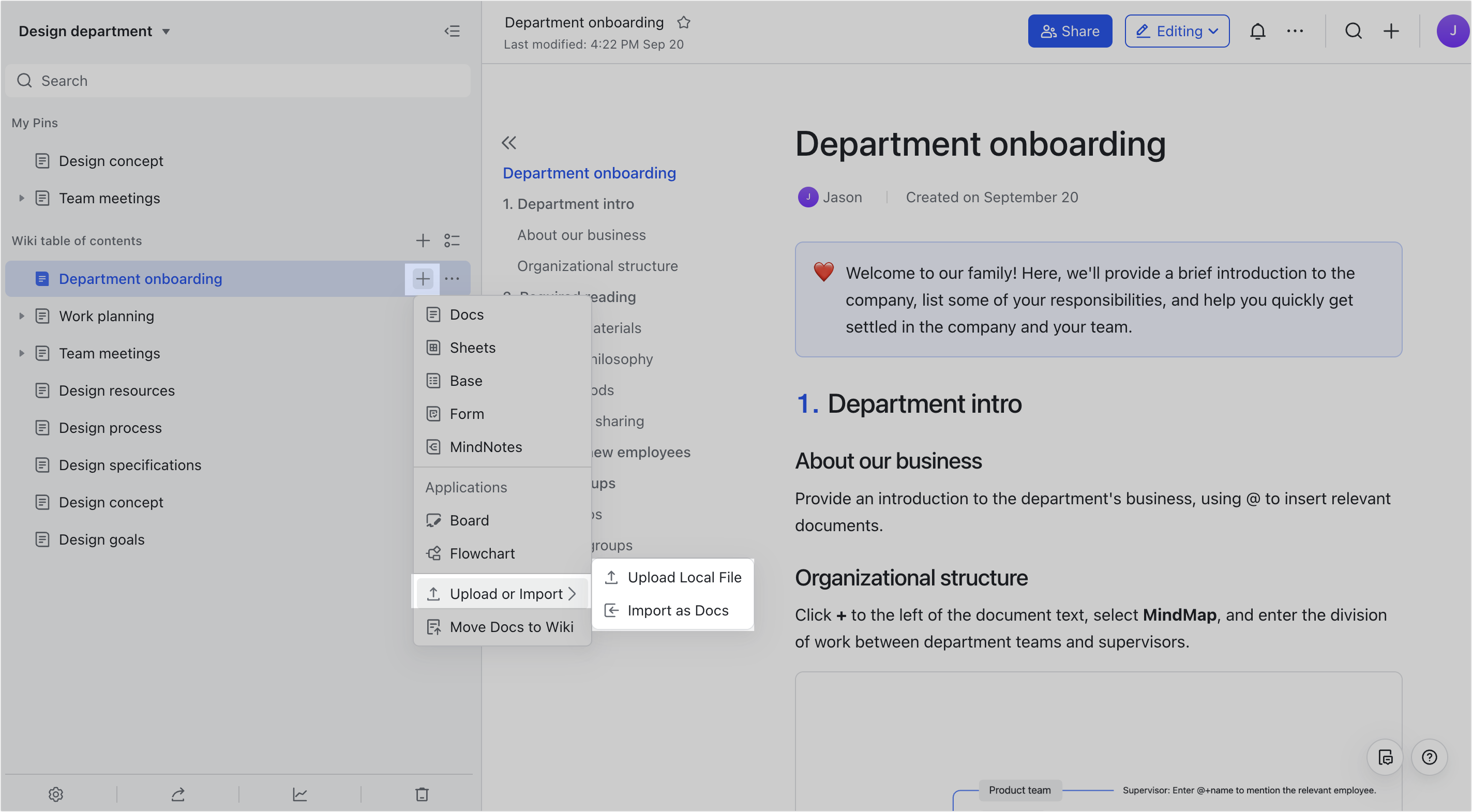Open the Design department workspace dropdown

tap(94, 31)
